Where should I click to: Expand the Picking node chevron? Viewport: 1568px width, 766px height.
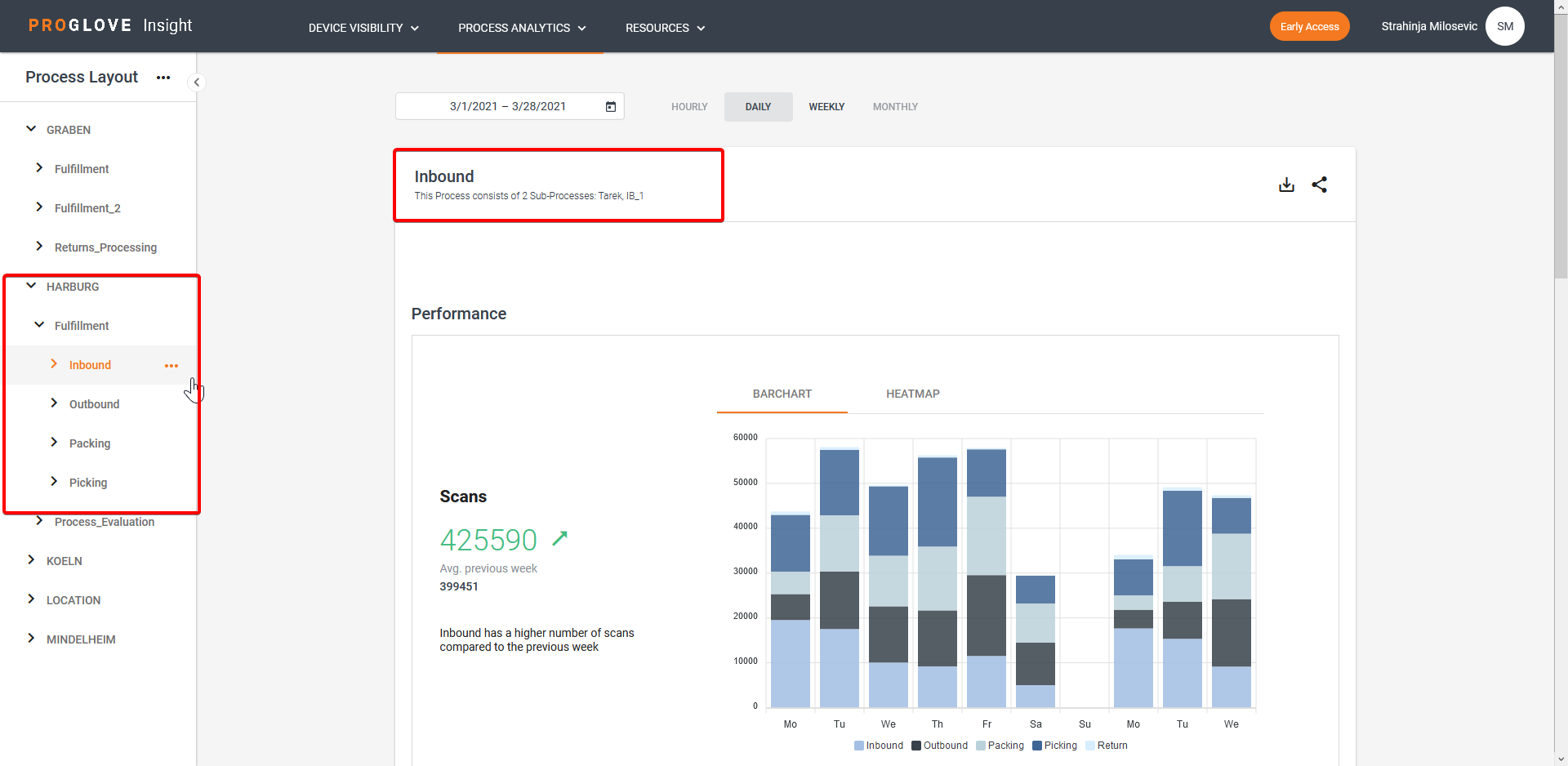(x=54, y=482)
